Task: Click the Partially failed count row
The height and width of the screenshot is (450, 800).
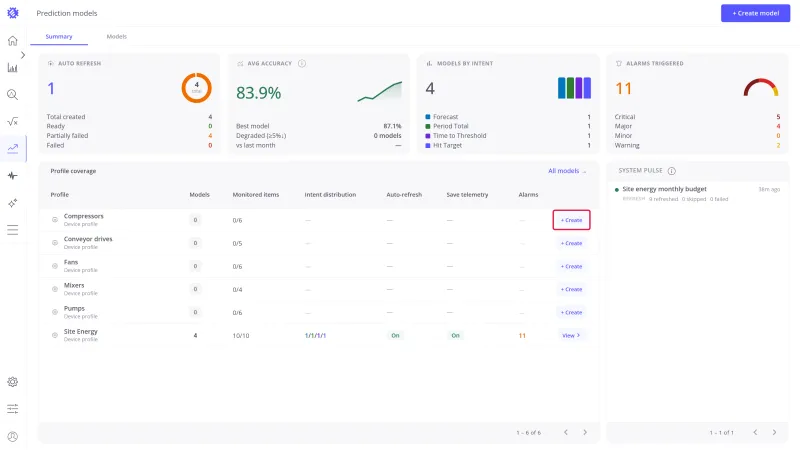Action: tap(129, 136)
